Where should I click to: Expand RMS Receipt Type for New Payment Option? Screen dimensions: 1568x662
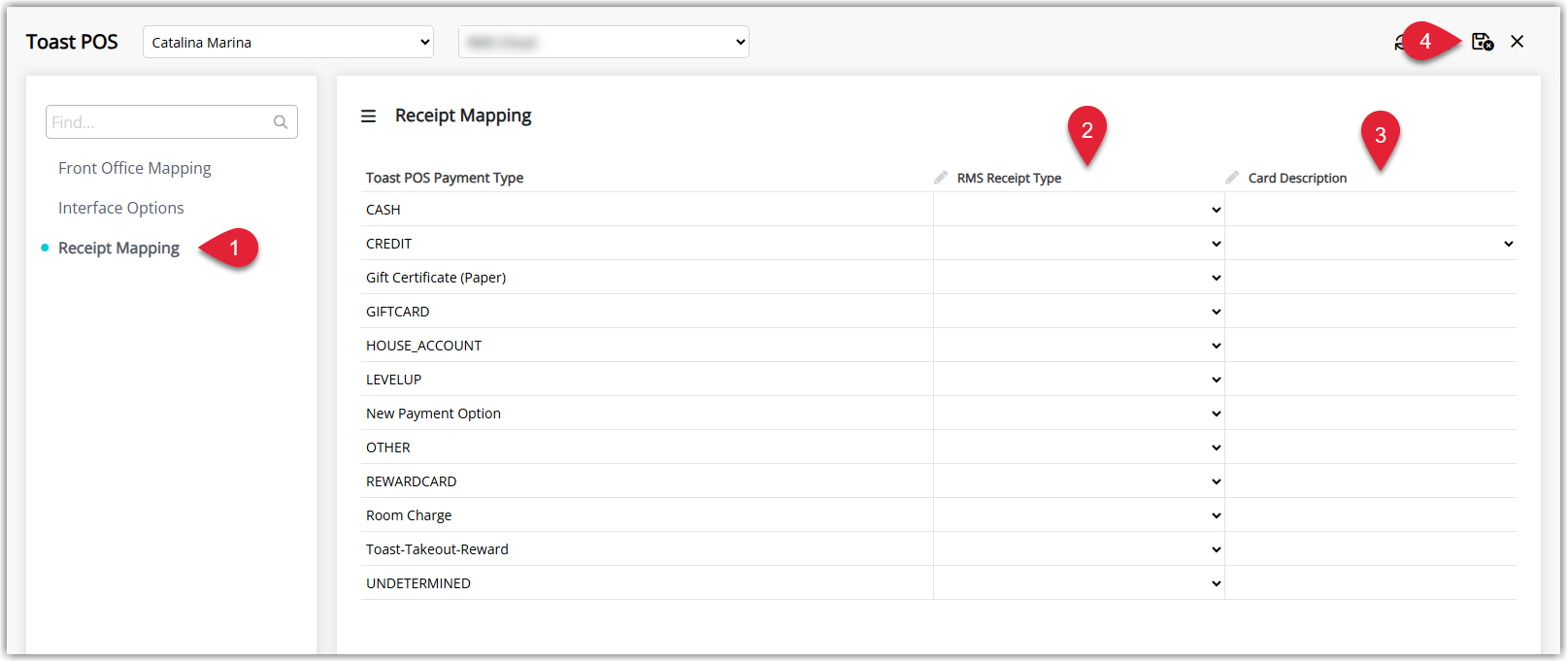[1079, 414]
